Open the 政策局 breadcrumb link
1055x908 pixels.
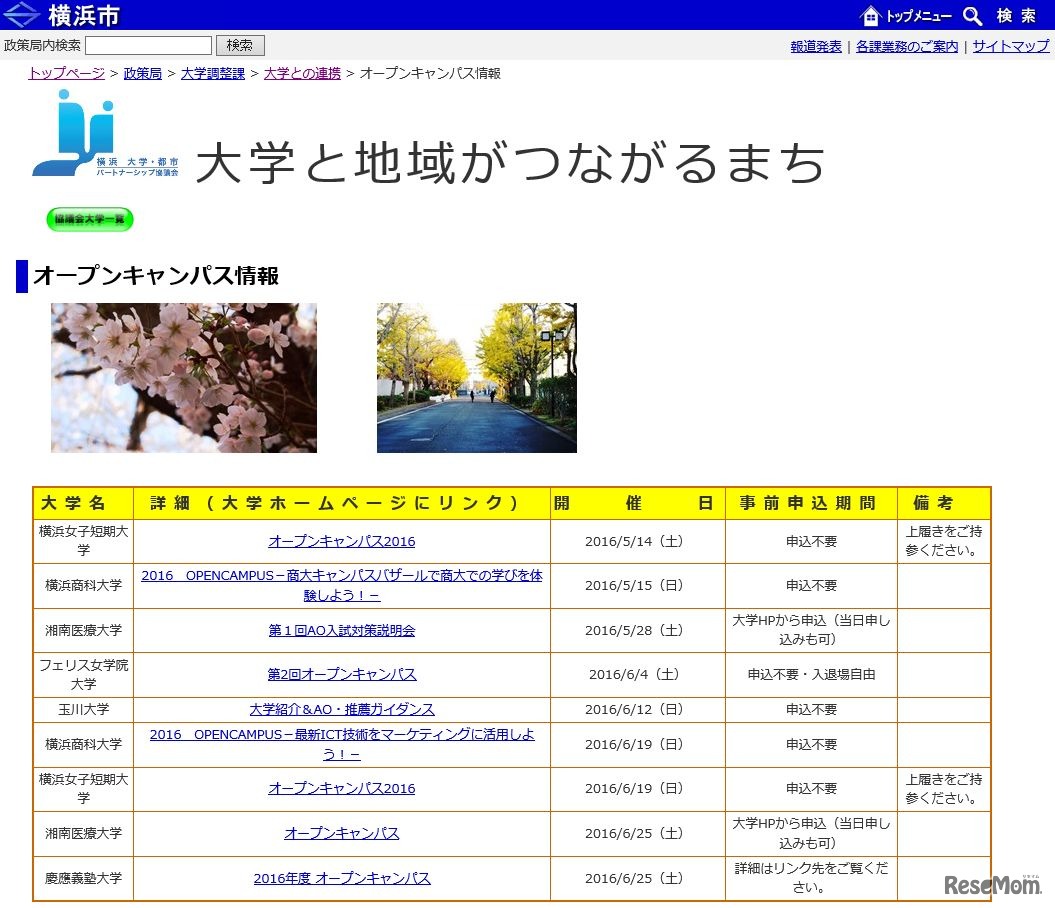(x=142, y=73)
